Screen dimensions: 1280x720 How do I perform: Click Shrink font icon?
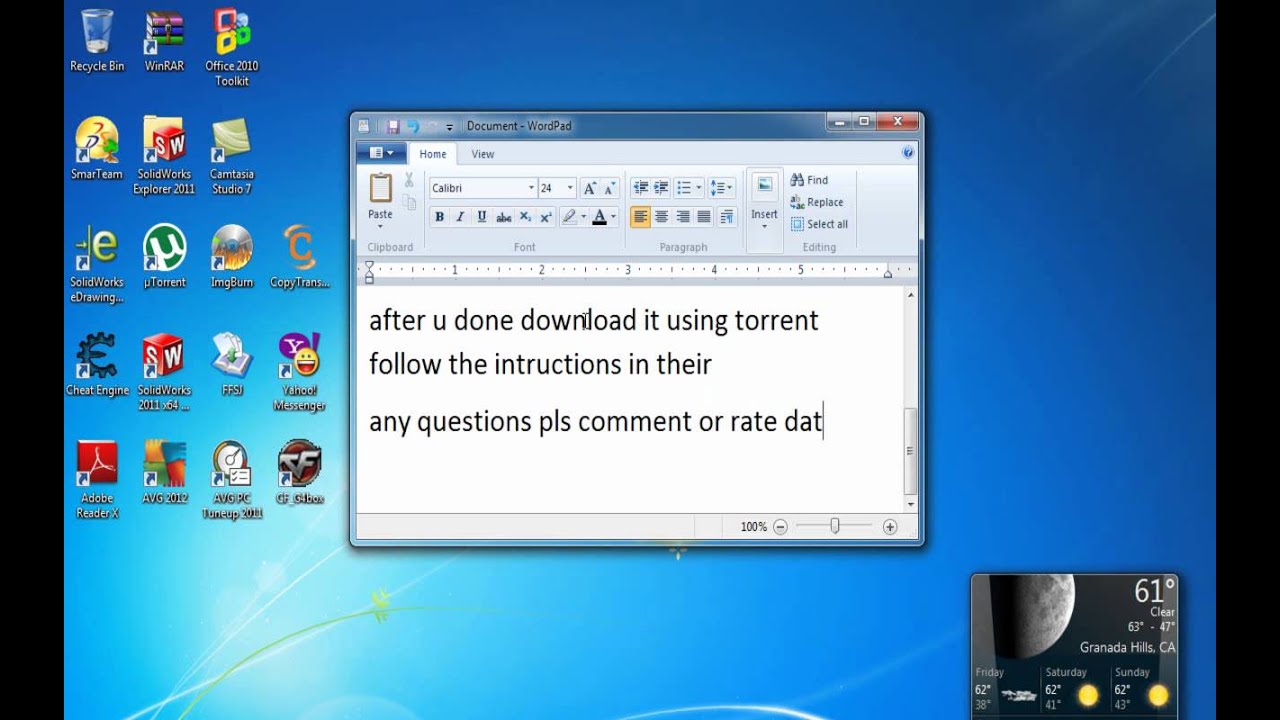[x=610, y=188]
